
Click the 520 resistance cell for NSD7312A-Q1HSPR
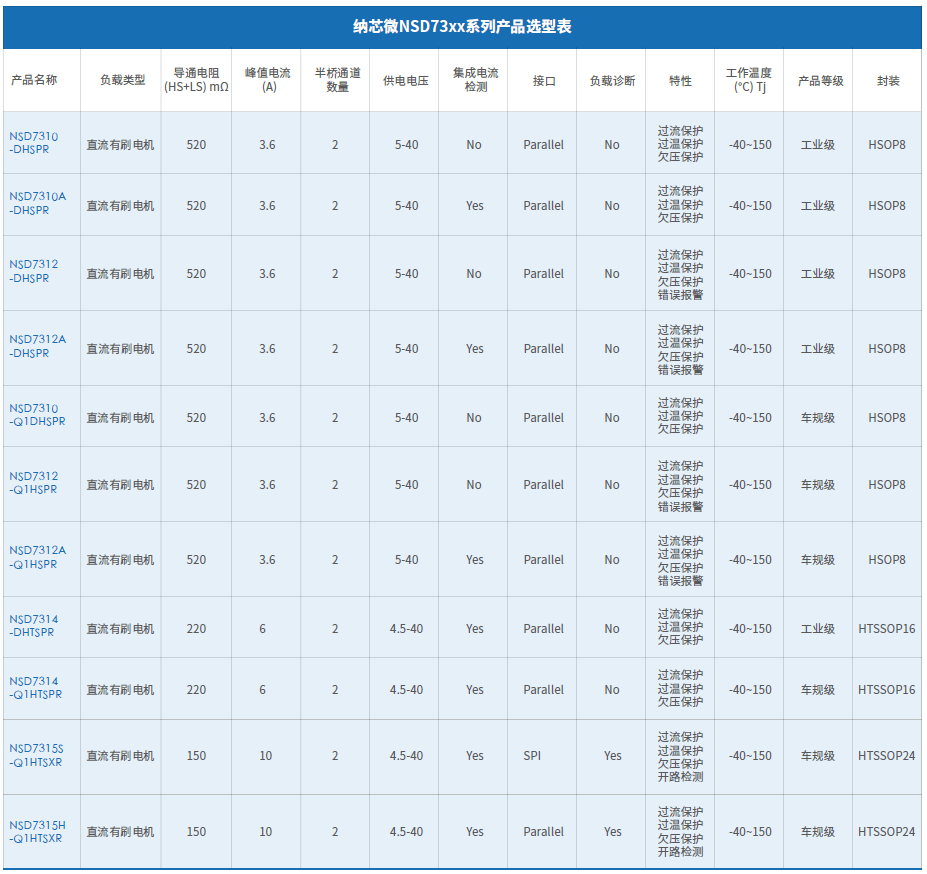pos(196,560)
